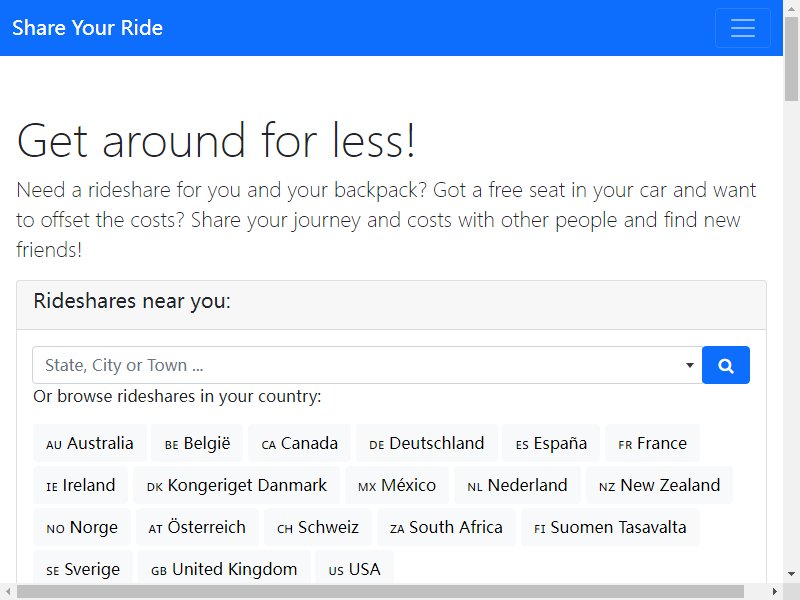Screen dimensions: 800x600
Task: Select the België country button
Action: click(x=197, y=443)
